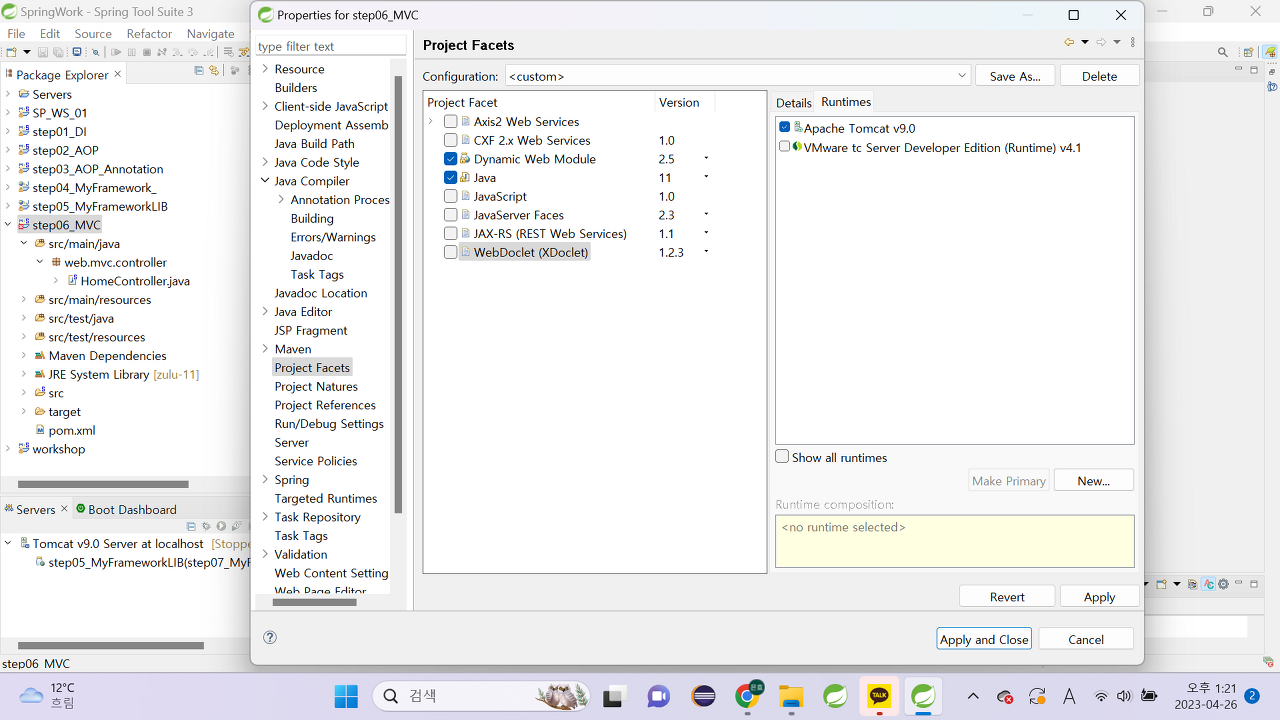Open the dialog's three-dot view menu

1133,42
